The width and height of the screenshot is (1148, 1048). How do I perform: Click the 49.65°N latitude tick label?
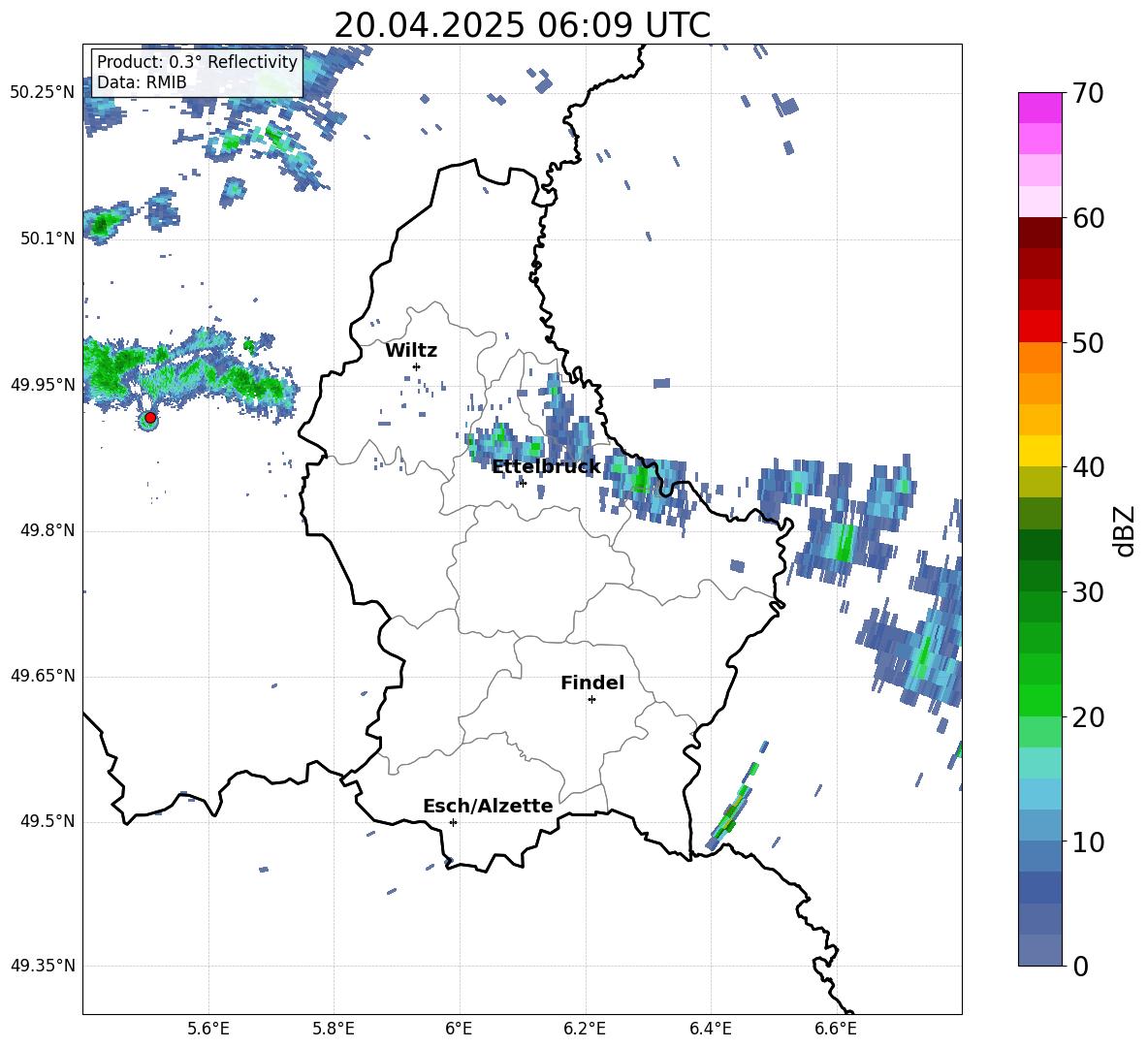click(x=43, y=676)
